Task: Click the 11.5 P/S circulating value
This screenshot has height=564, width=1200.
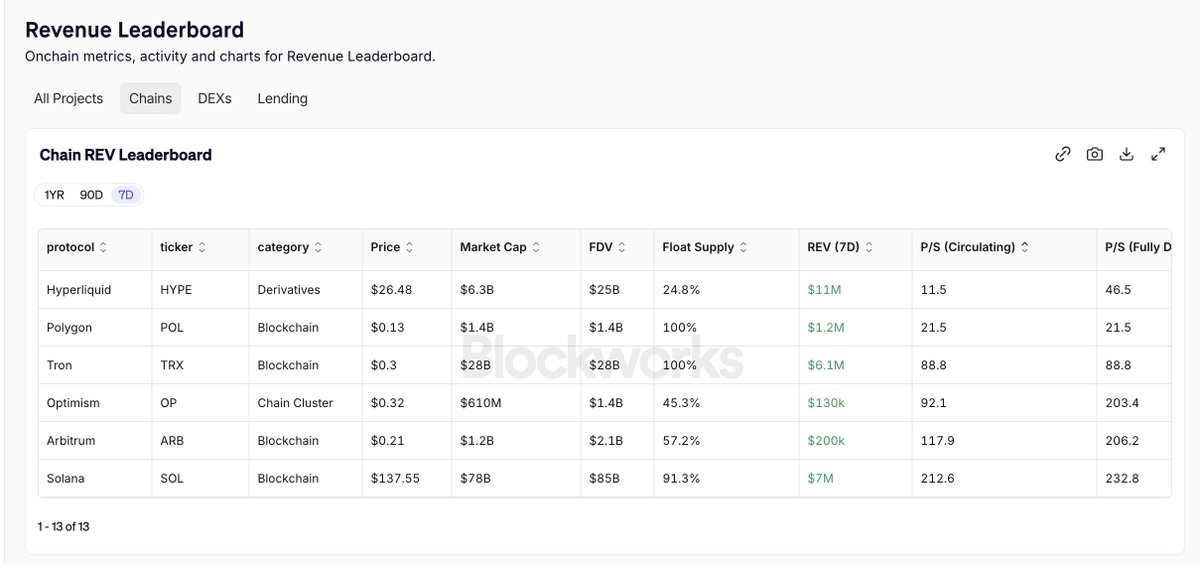Action: click(x=933, y=290)
